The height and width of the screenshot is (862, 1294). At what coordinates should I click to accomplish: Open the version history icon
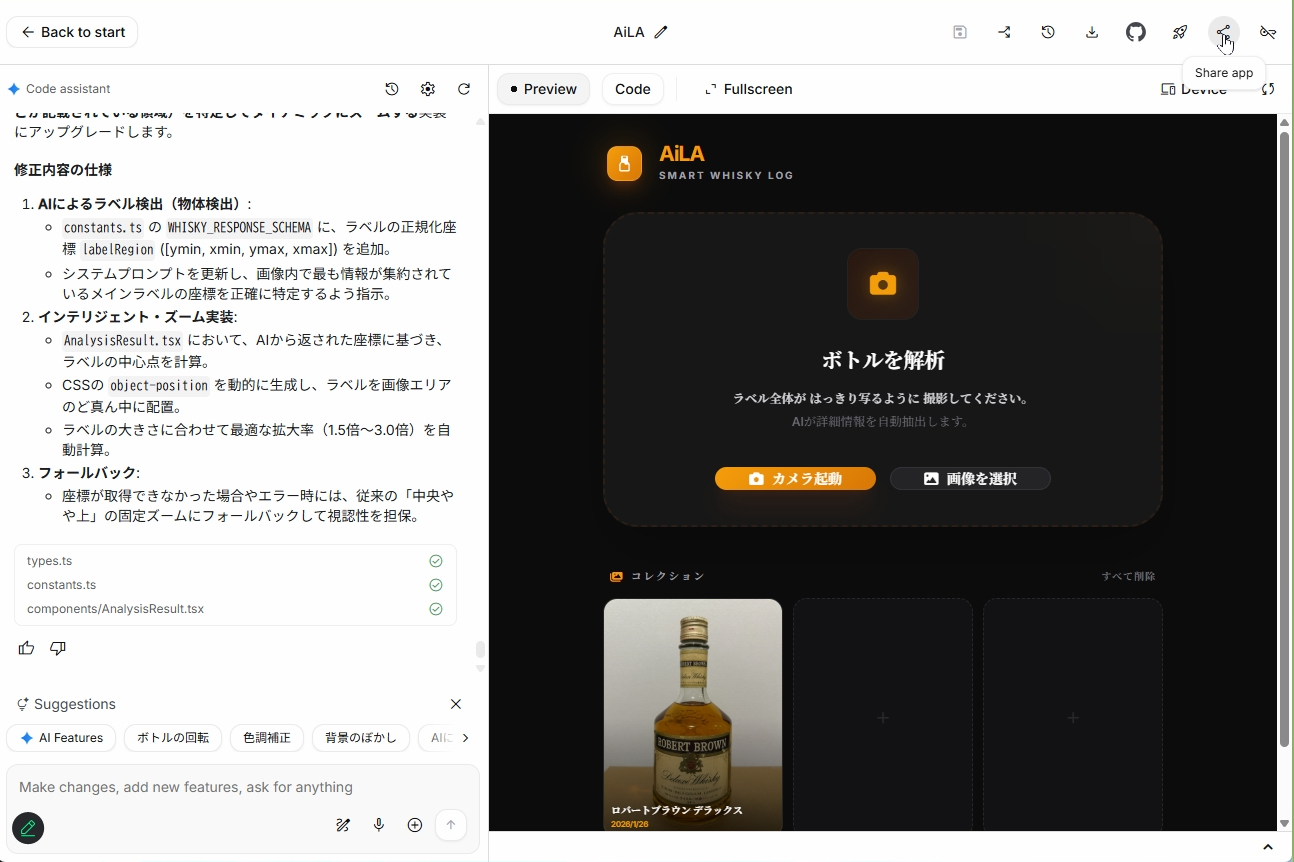(1048, 31)
